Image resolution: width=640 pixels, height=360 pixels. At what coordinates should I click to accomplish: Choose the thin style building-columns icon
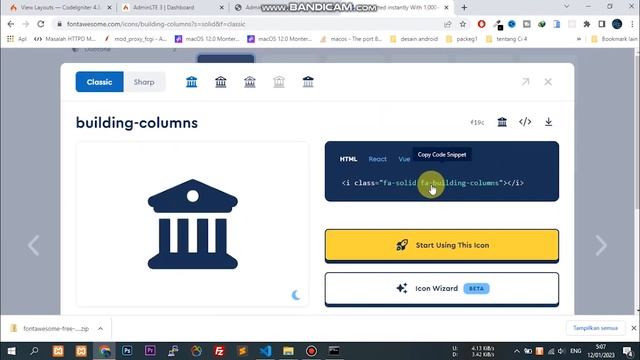(x=279, y=82)
